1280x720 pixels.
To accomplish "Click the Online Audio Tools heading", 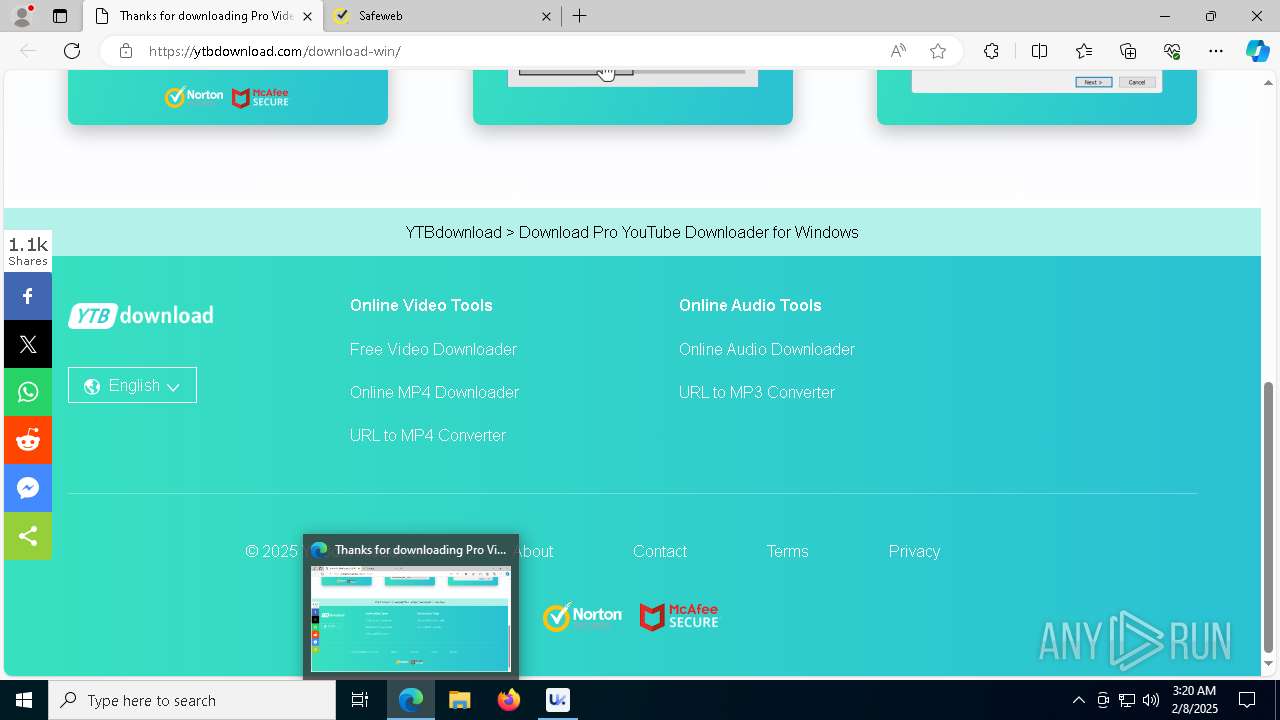I will 750,305.
